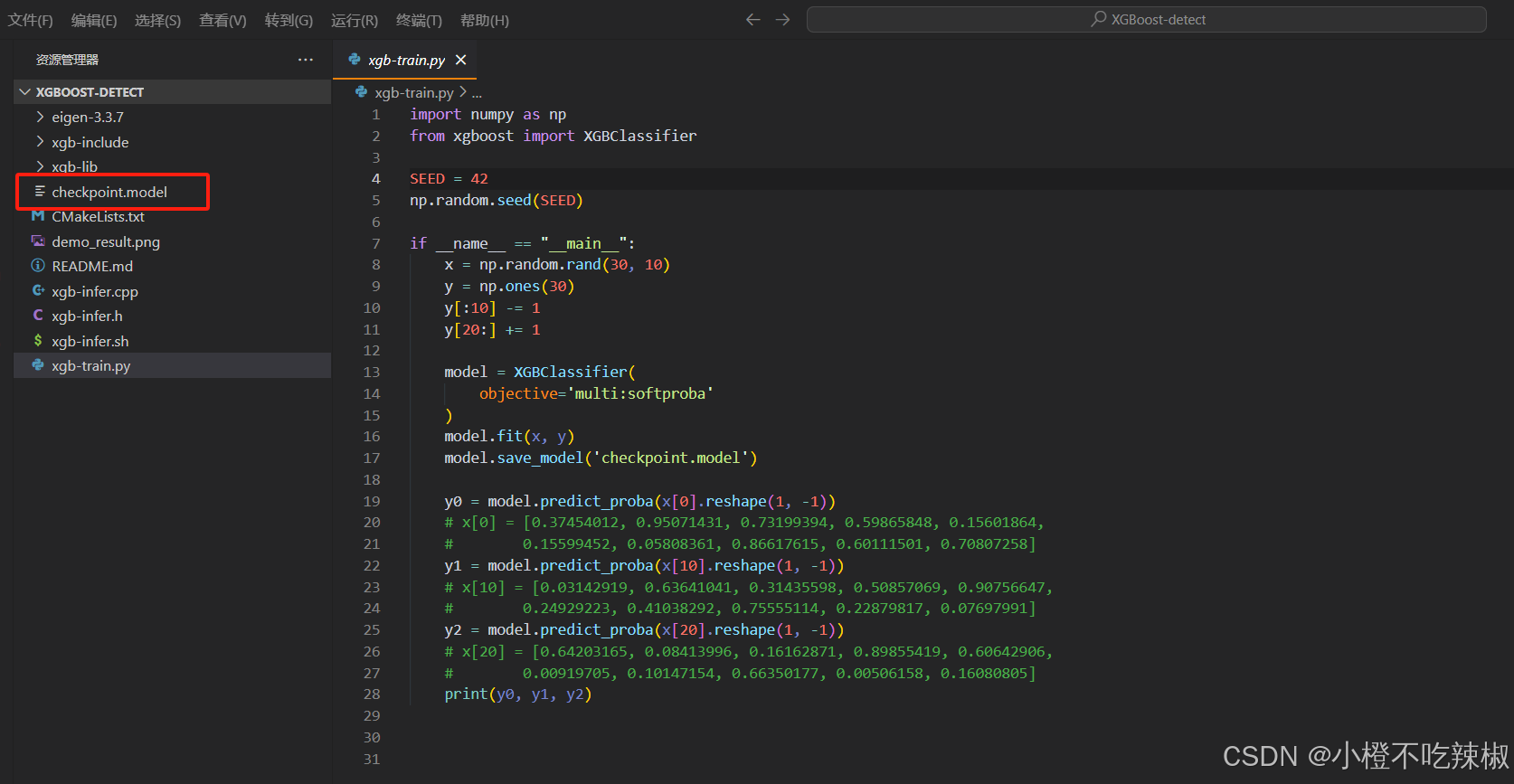Image resolution: width=1514 pixels, height=784 pixels.
Task: Click the image icon of demo_result.png
Action: click(x=38, y=241)
